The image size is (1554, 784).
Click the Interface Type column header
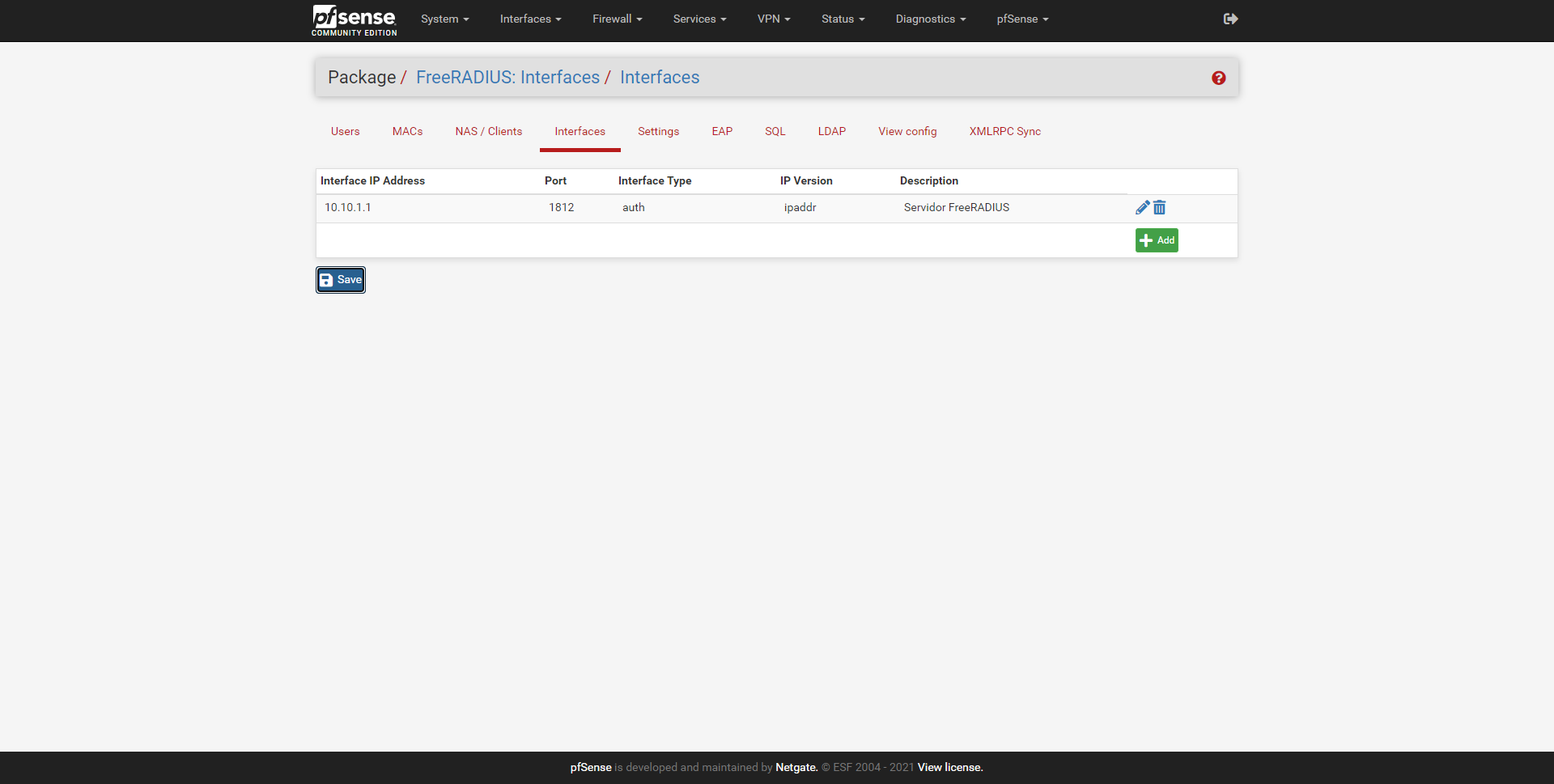pos(655,181)
